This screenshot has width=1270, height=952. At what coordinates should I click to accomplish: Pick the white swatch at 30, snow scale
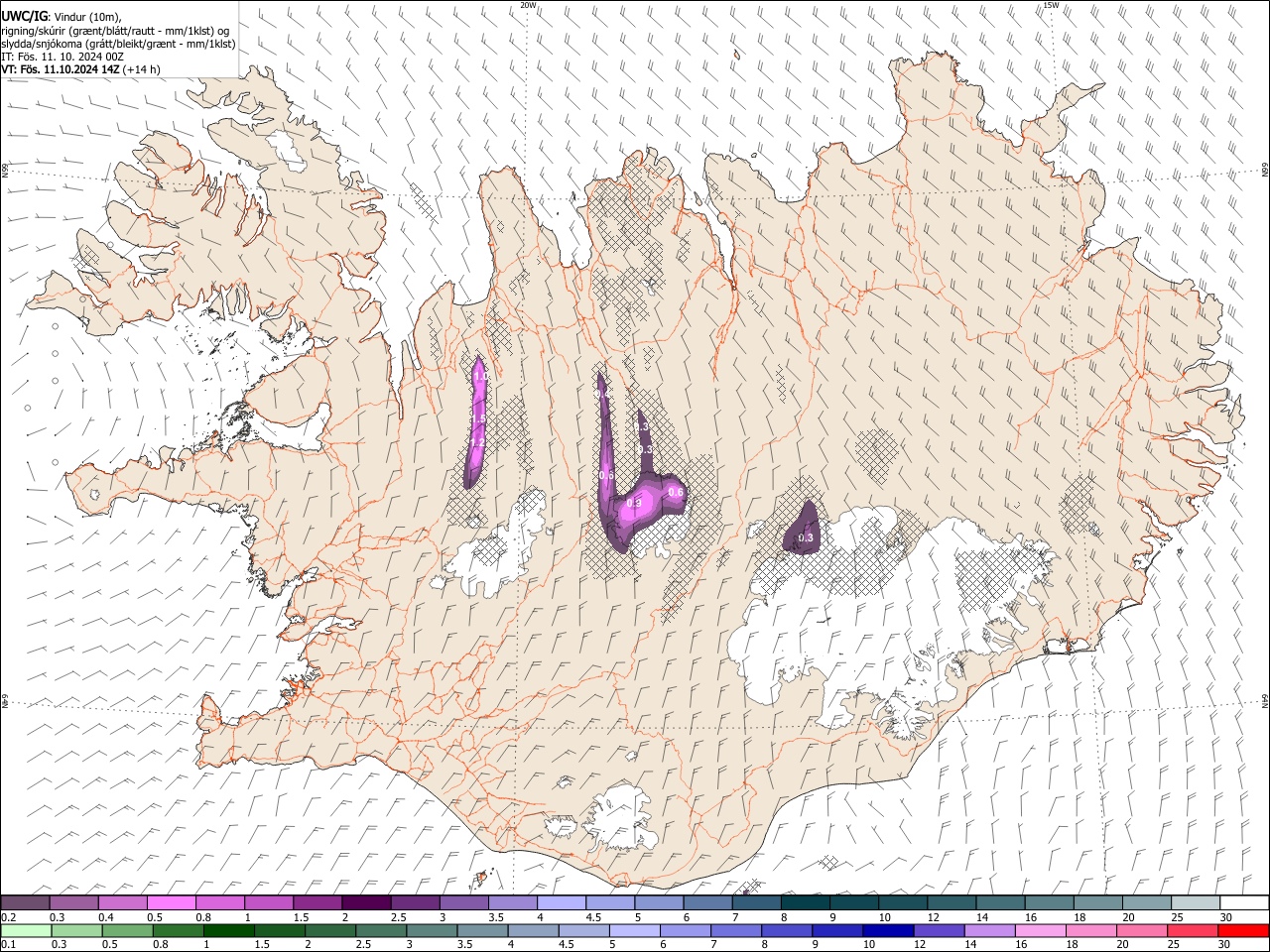(x=1244, y=902)
